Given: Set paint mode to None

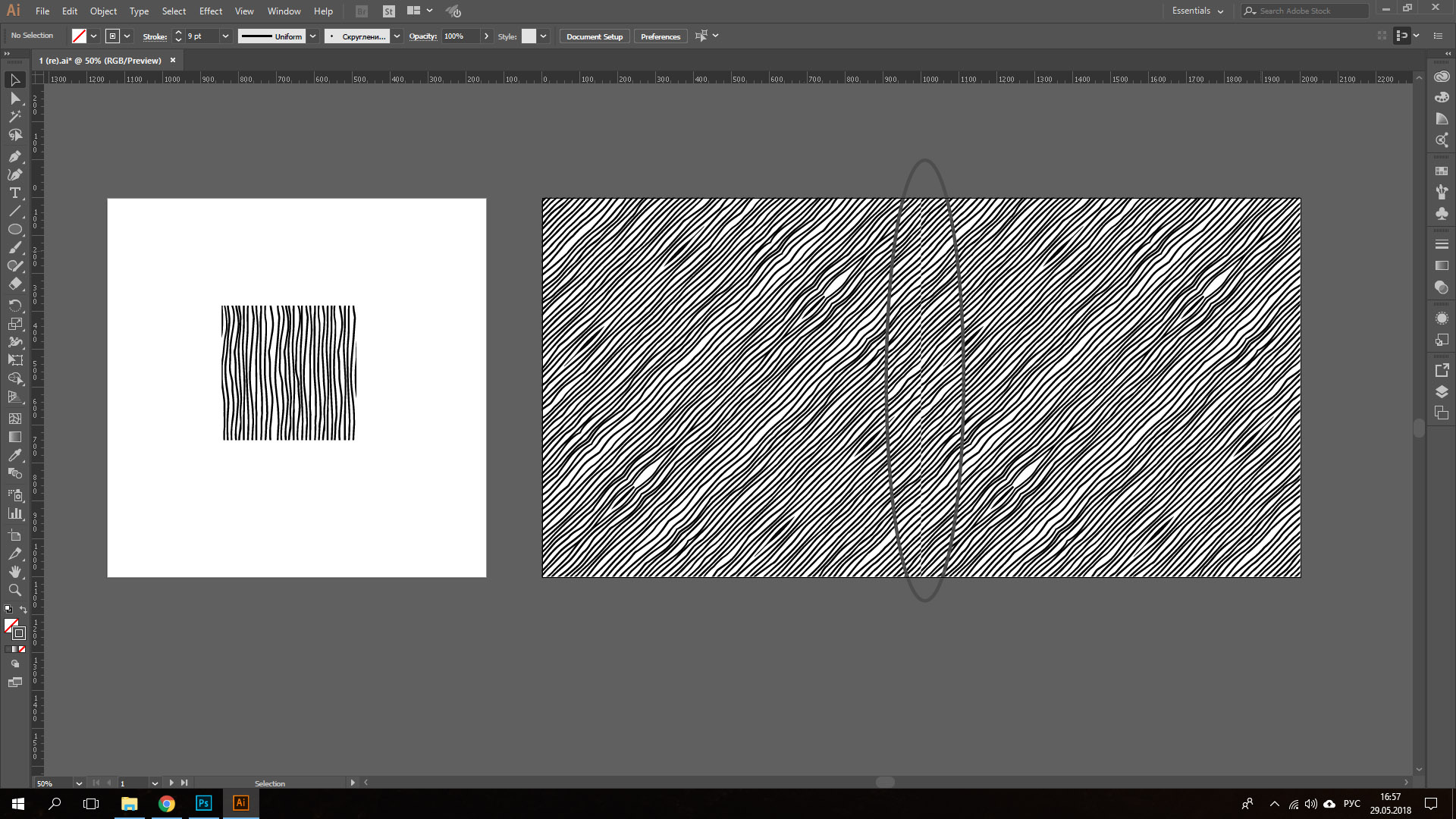Looking at the screenshot, I should click(x=22, y=649).
